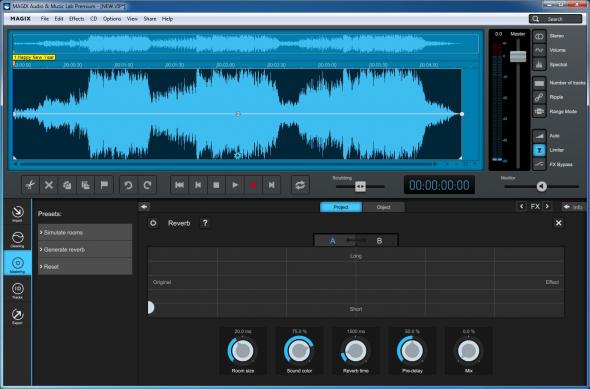
Task: Click the Pre-delay knob
Action: 412,351
